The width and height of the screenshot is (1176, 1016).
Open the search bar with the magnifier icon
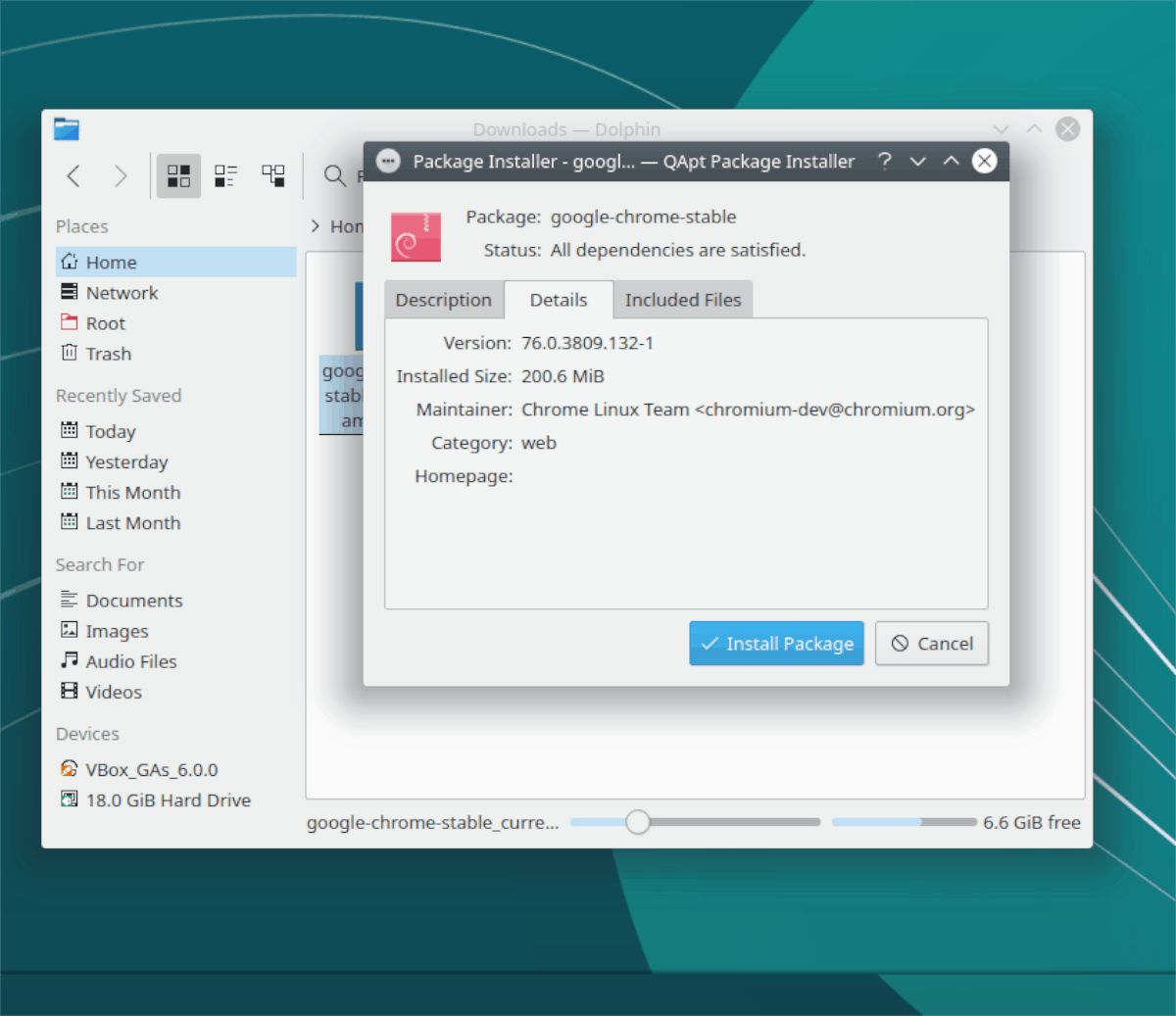(x=332, y=176)
